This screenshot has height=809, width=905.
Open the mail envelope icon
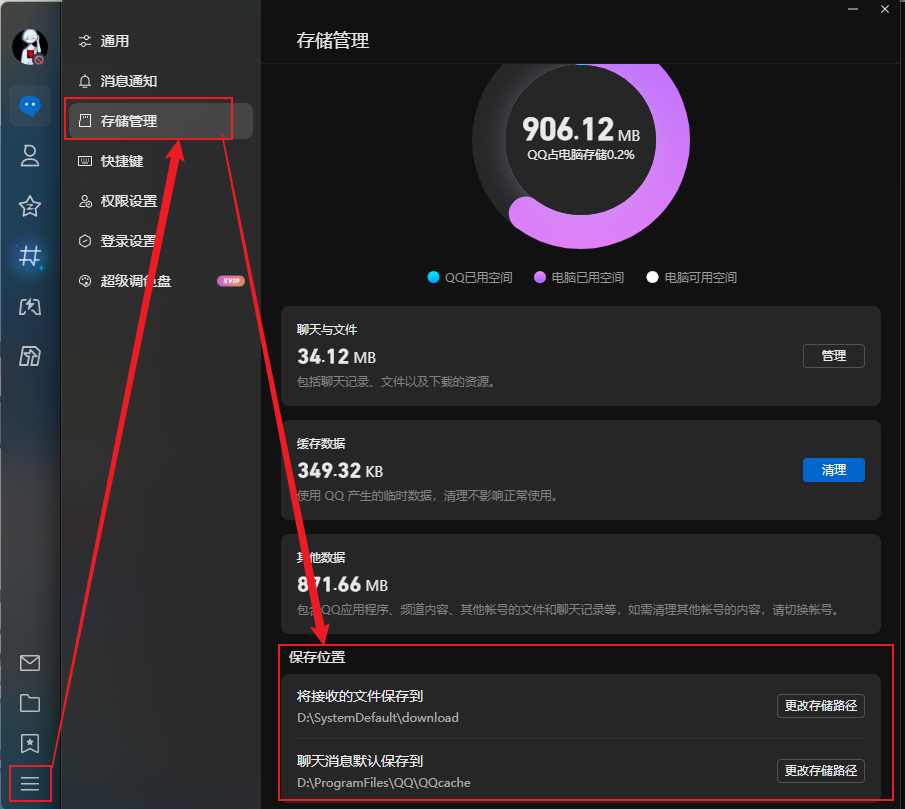pyautogui.click(x=30, y=663)
